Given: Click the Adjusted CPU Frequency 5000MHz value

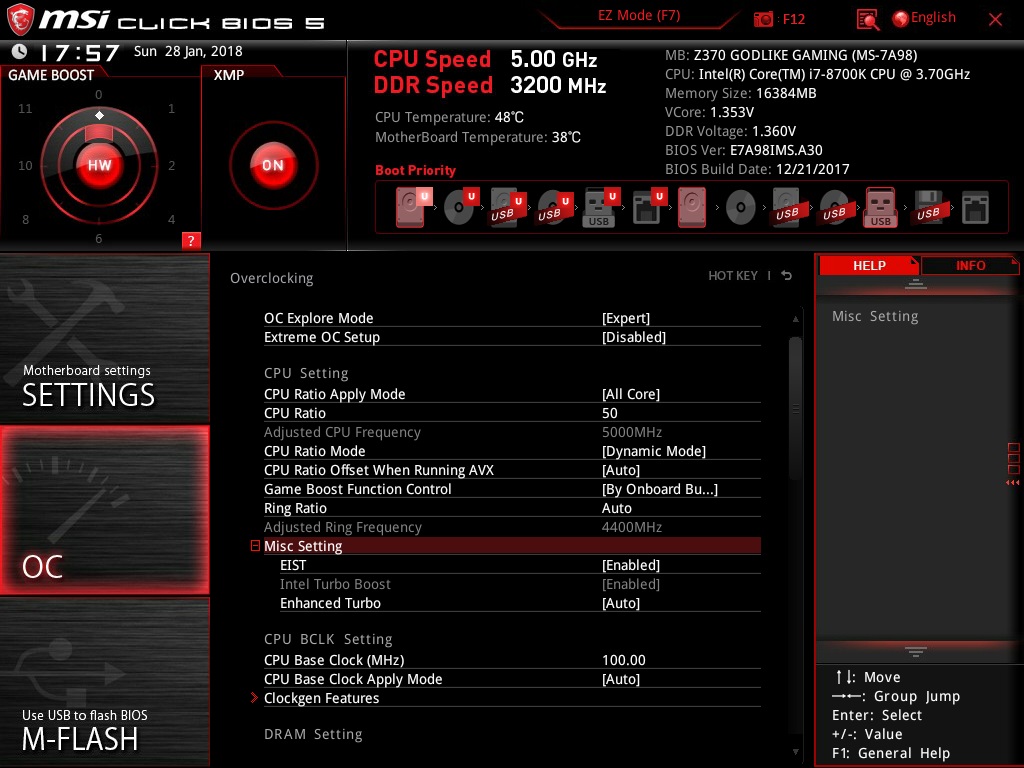Looking at the screenshot, I should [632, 432].
